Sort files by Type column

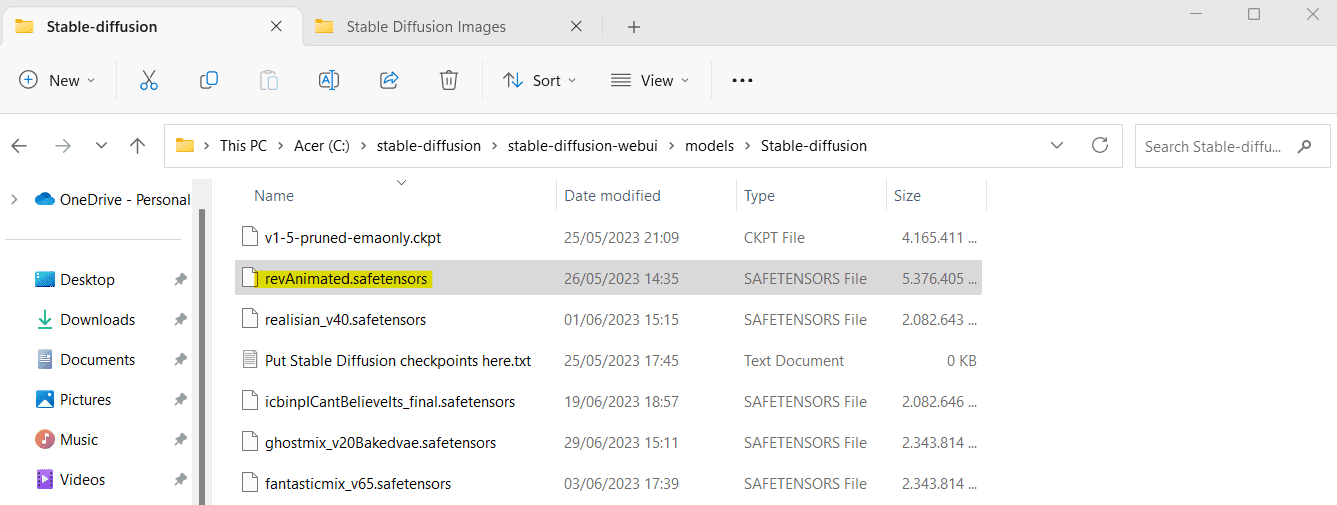tap(759, 196)
